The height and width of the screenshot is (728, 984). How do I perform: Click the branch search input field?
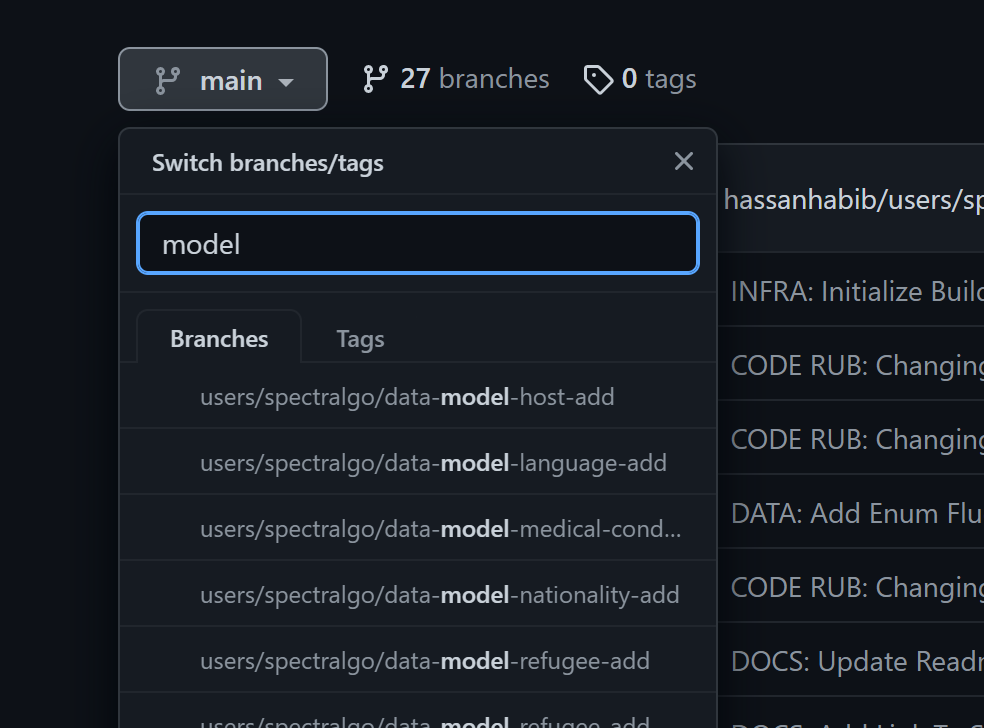(417, 243)
